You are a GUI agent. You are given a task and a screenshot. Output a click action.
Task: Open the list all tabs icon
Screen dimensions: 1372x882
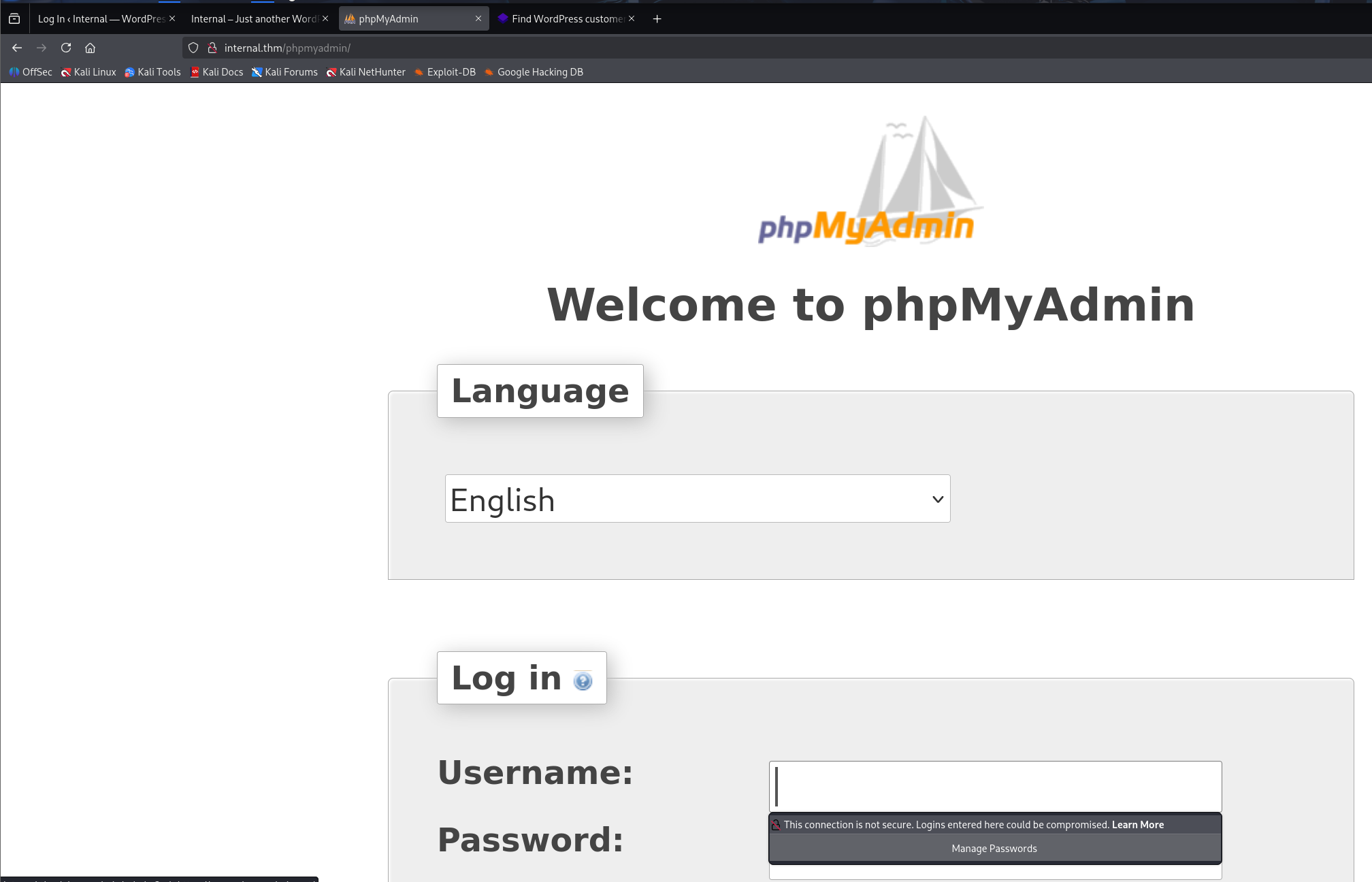[14, 19]
